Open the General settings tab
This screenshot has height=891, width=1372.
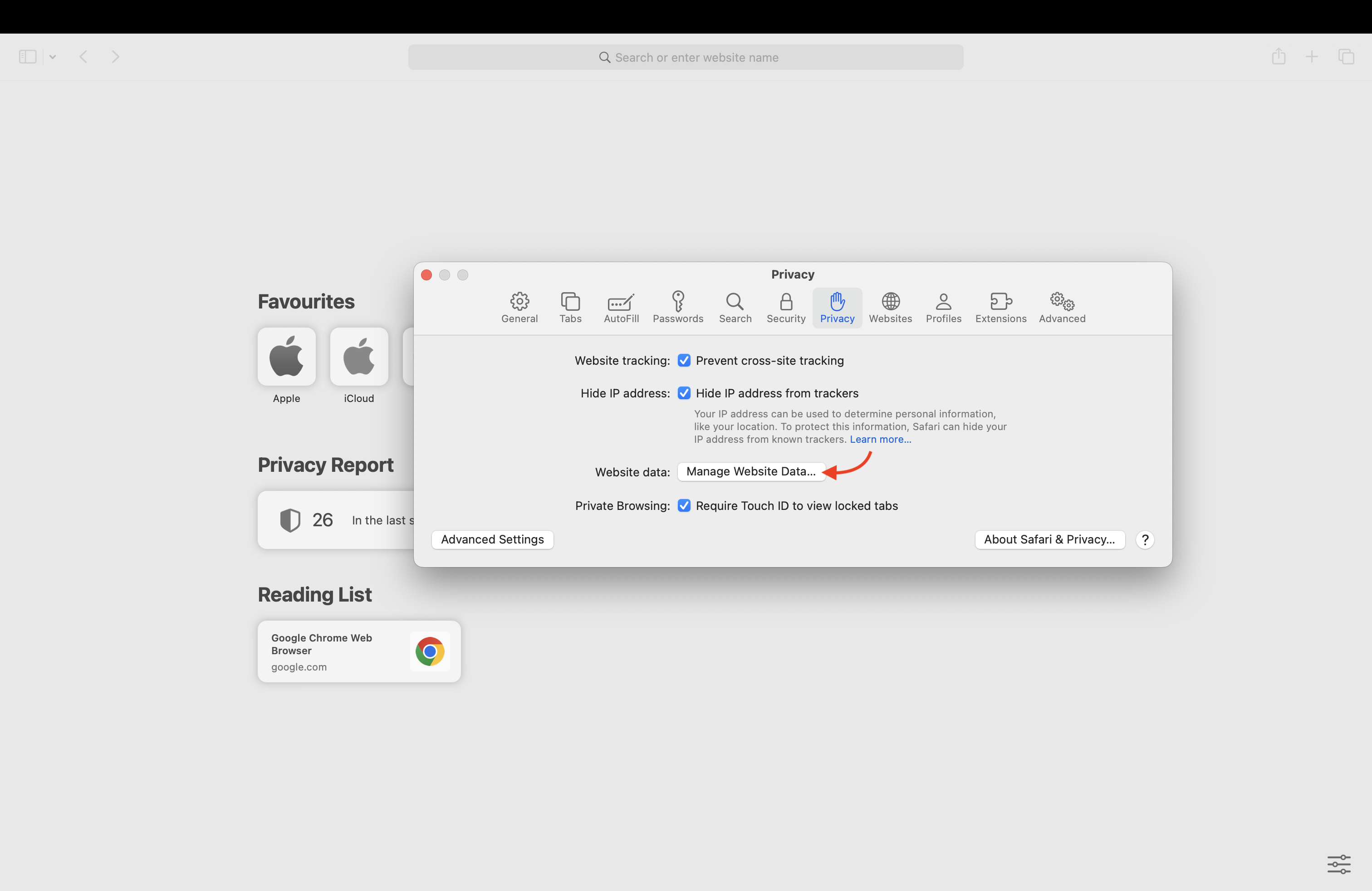[x=519, y=307]
